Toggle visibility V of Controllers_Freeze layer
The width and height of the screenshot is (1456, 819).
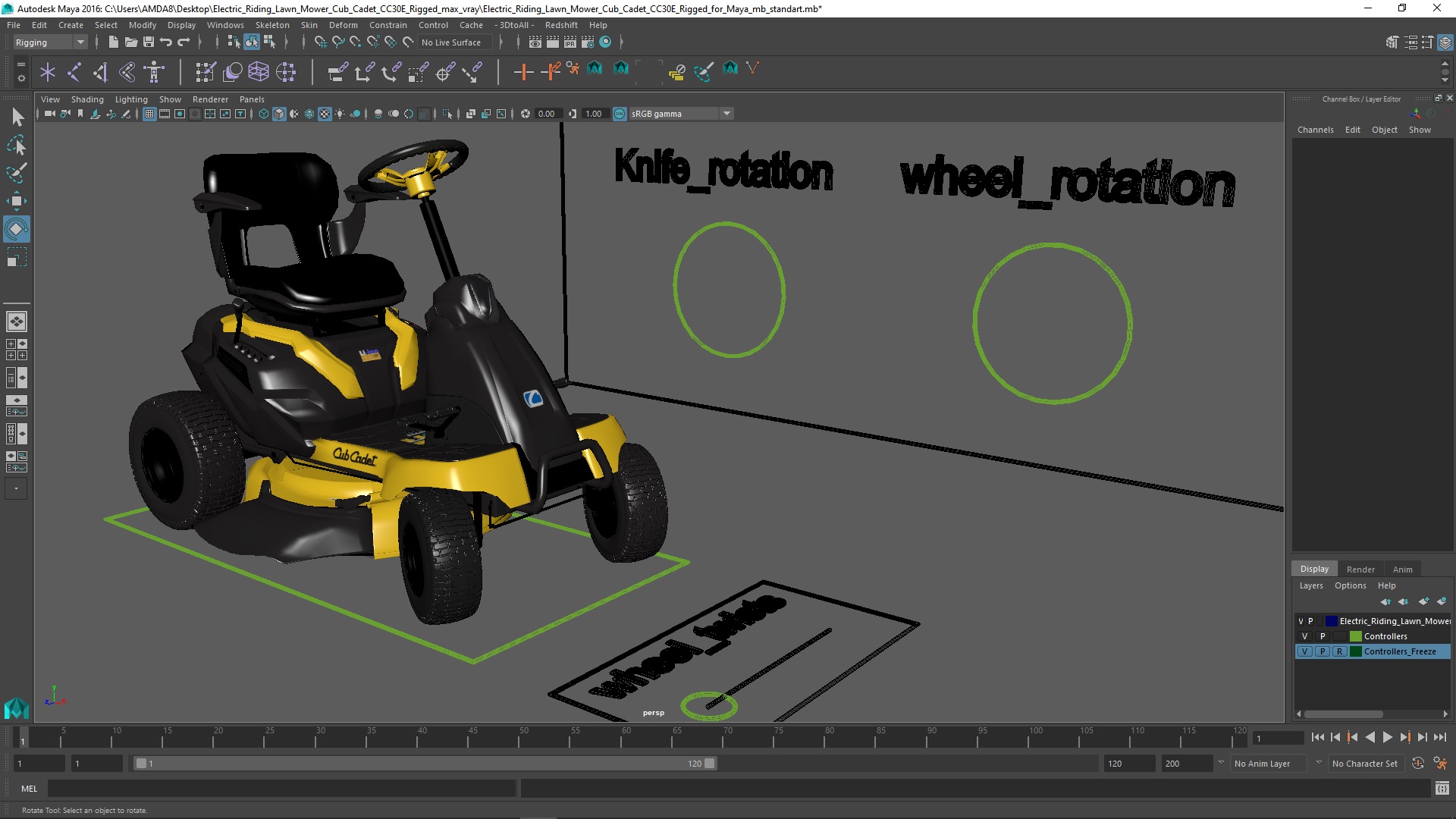click(x=1305, y=651)
